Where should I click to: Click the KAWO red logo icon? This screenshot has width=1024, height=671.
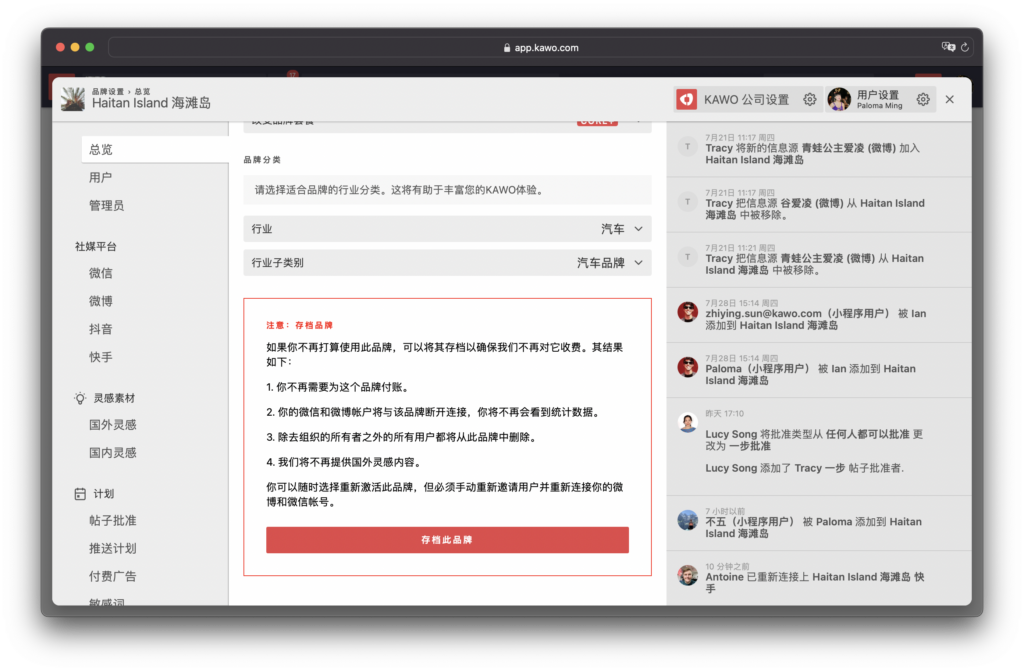[686, 99]
